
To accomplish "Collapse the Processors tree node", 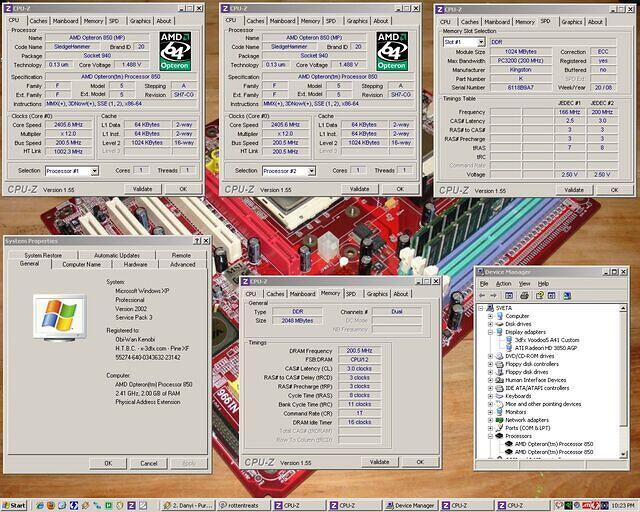I will [x=490, y=437].
